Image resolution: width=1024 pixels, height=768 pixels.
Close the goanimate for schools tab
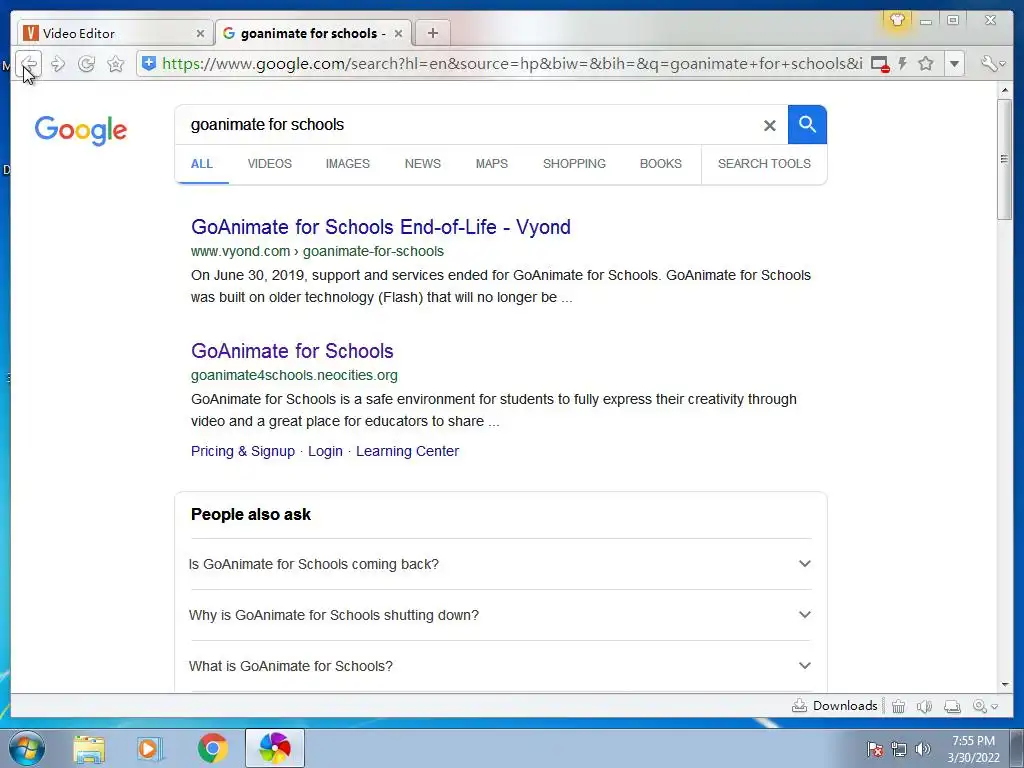click(398, 33)
